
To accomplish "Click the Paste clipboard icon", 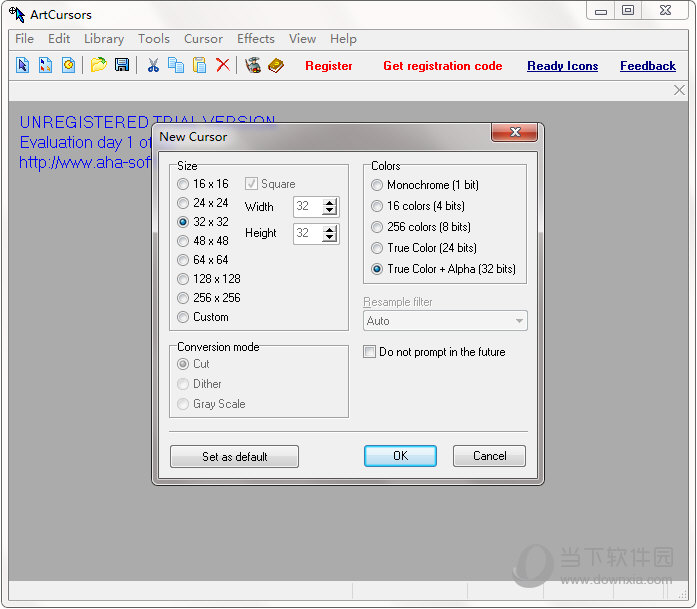I will pyautogui.click(x=200, y=65).
